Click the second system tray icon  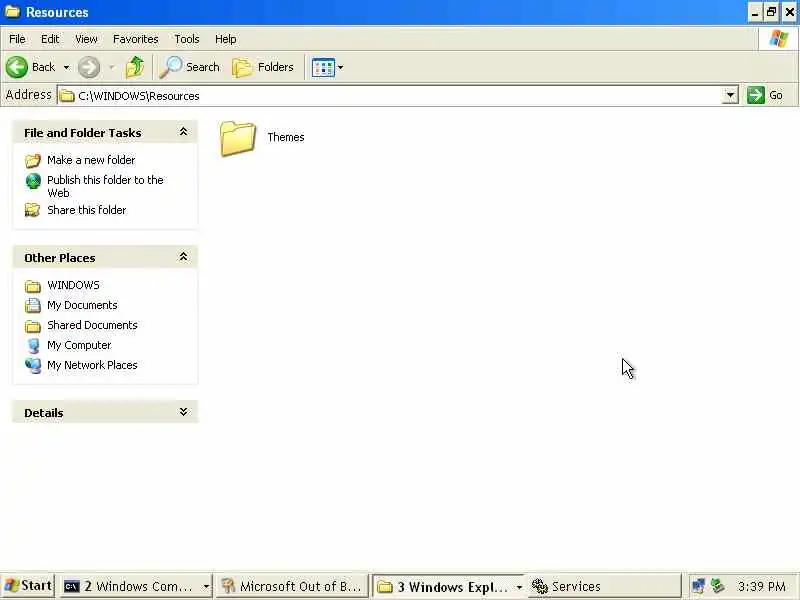[717, 586]
